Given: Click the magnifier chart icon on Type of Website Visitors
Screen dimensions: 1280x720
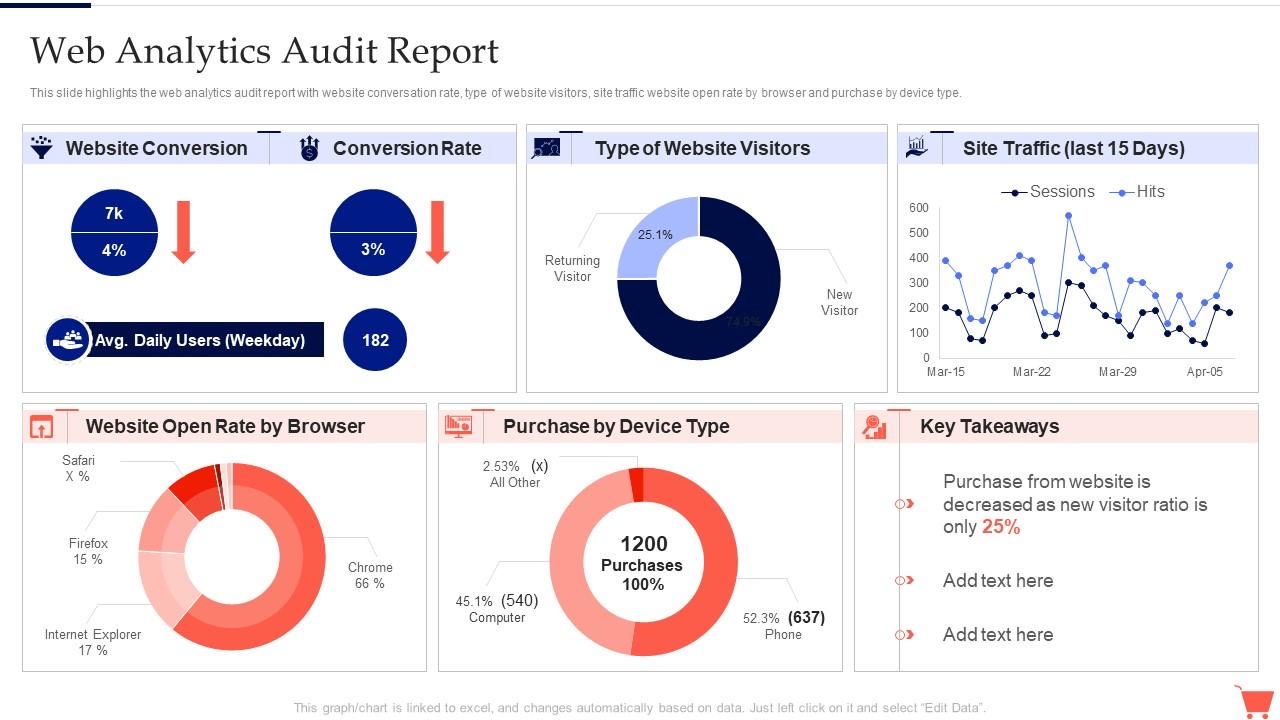Looking at the screenshot, I should 547,146.
